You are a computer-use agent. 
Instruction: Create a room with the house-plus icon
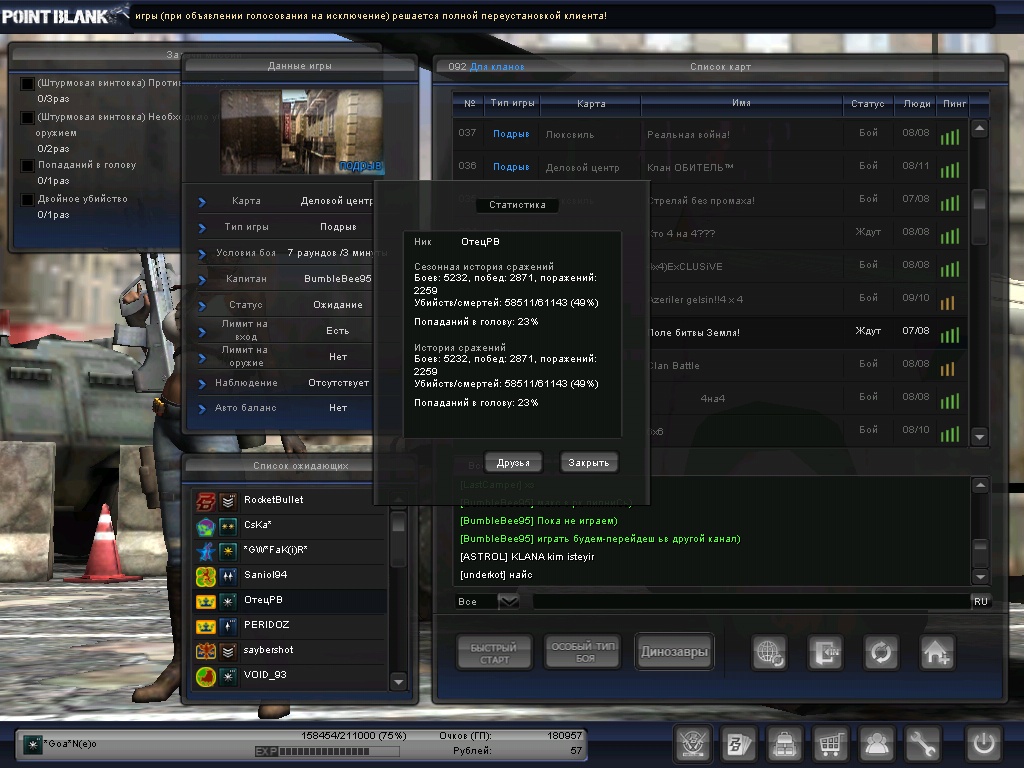[x=936, y=652]
